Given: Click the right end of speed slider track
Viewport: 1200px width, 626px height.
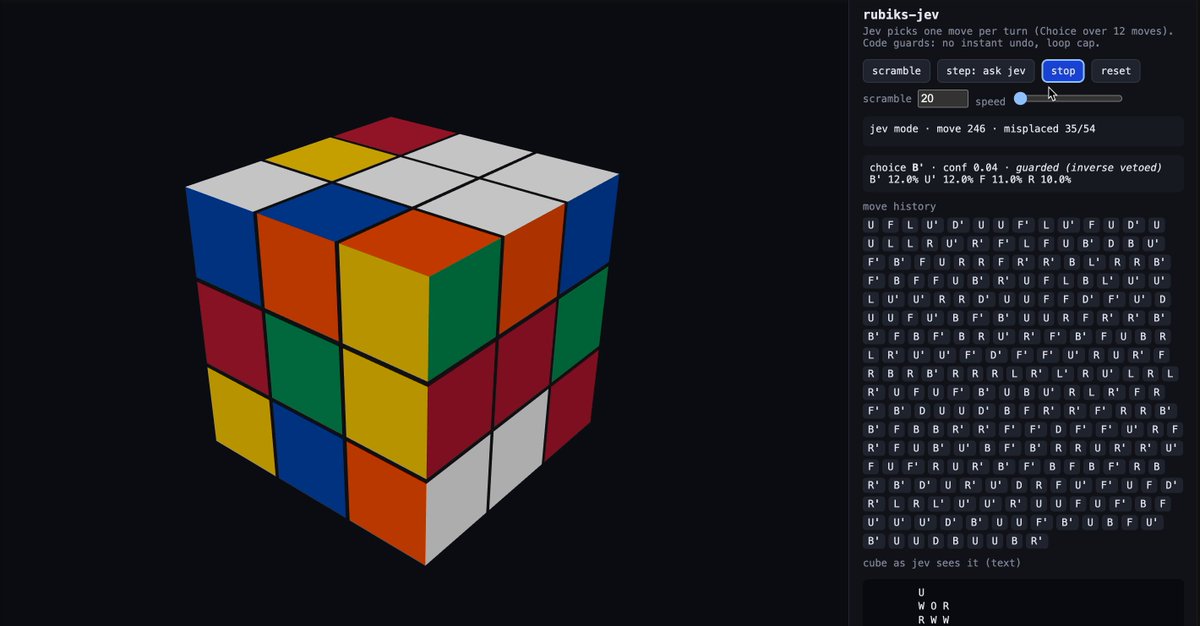Looking at the screenshot, I should click(x=1120, y=98).
